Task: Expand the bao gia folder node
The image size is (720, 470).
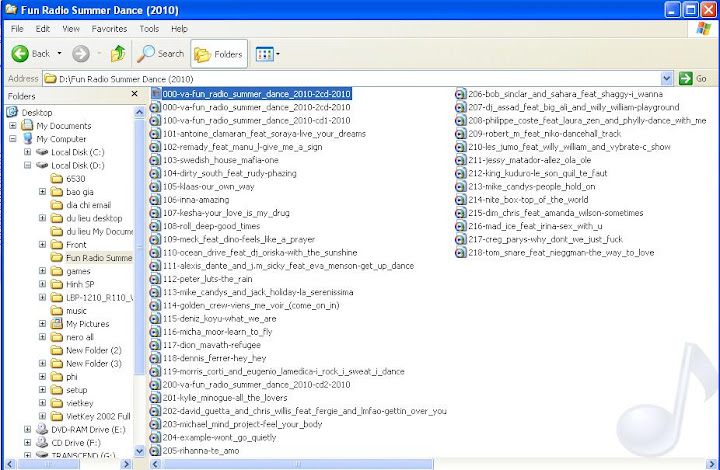Action: click(x=42, y=191)
